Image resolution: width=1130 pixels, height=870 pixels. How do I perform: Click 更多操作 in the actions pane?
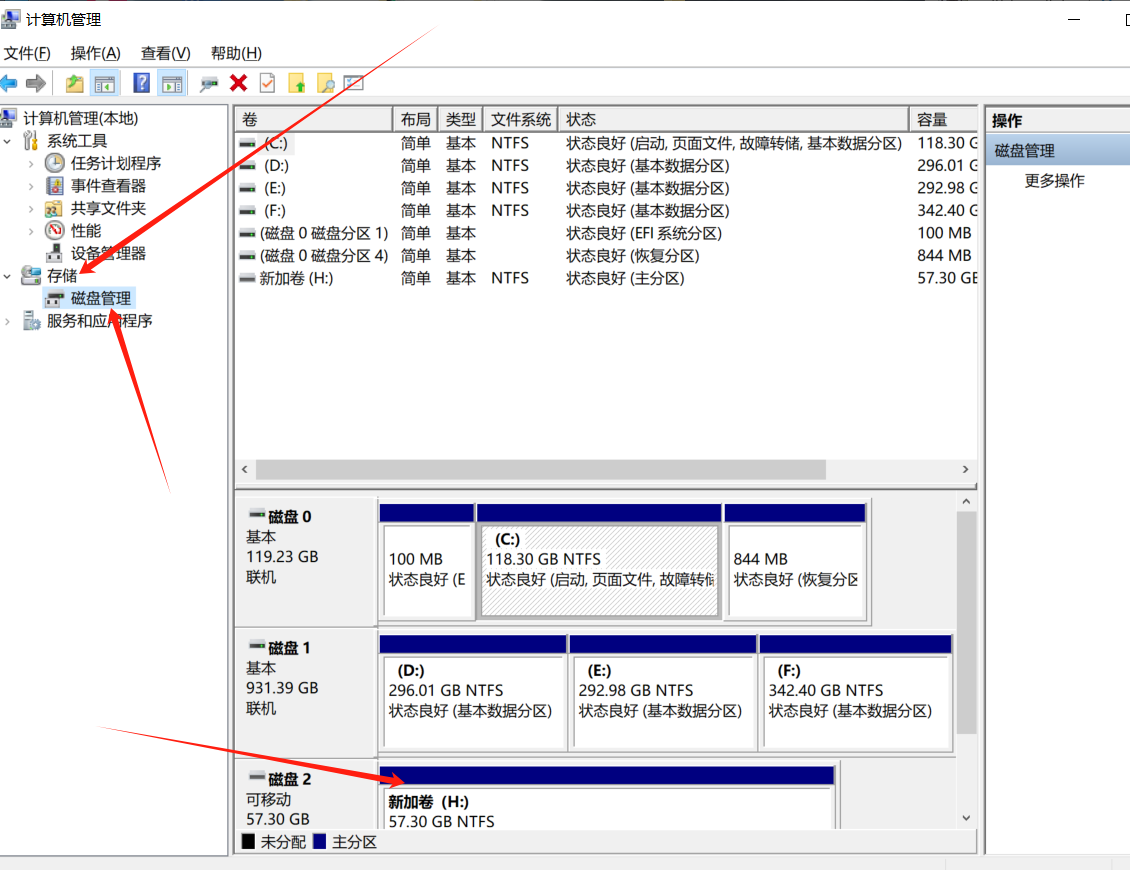click(1054, 180)
